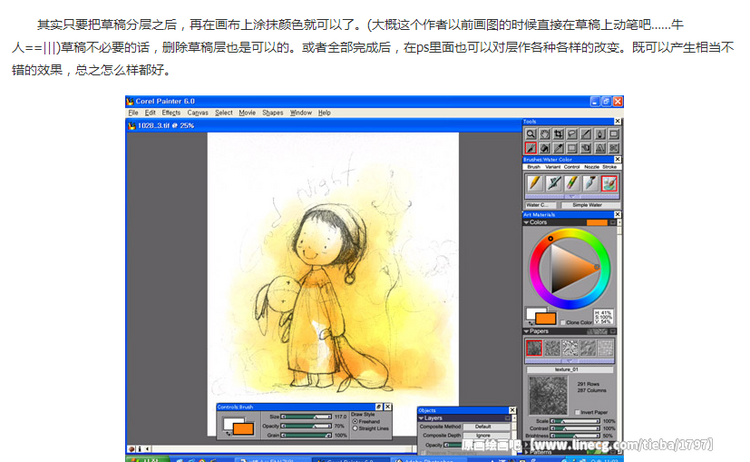This screenshot has width=750, height=462.
Task: Select the Pen line tool
Action: point(586,134)
